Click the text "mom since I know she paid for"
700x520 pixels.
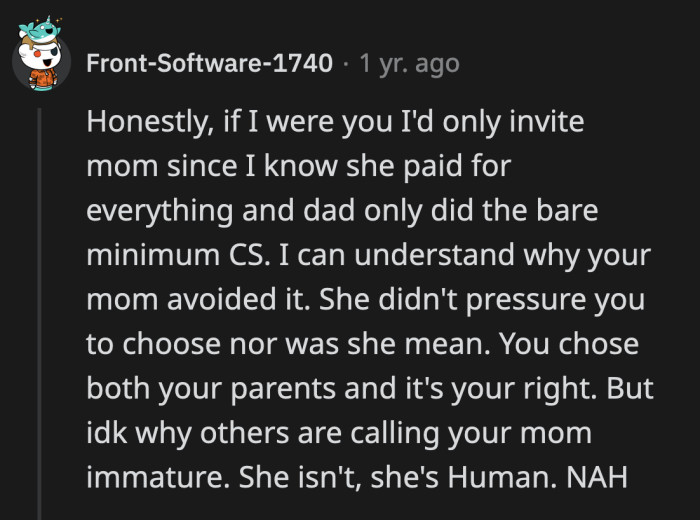point(299,167)
